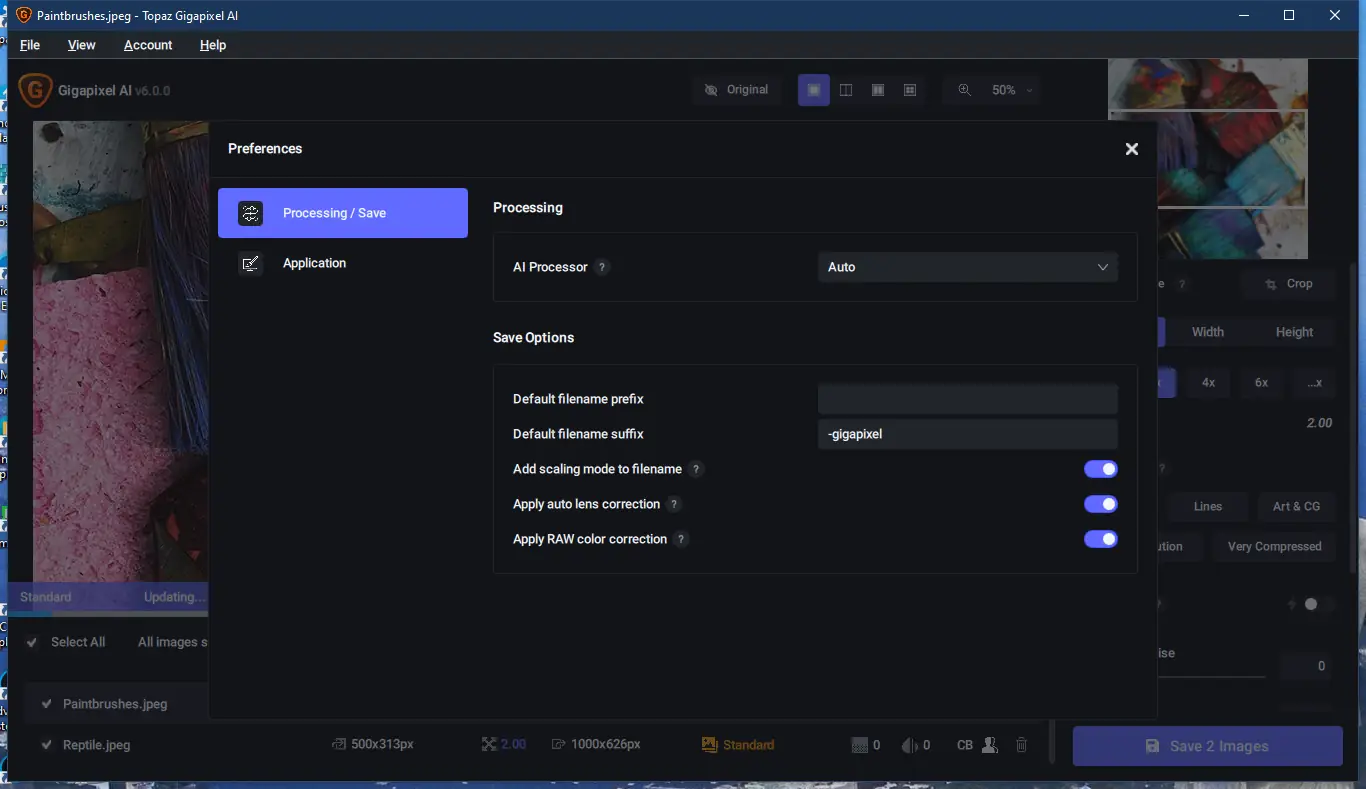Select the single view layout icon
This screenshot has height=789, width=1366.
point(814,90)
